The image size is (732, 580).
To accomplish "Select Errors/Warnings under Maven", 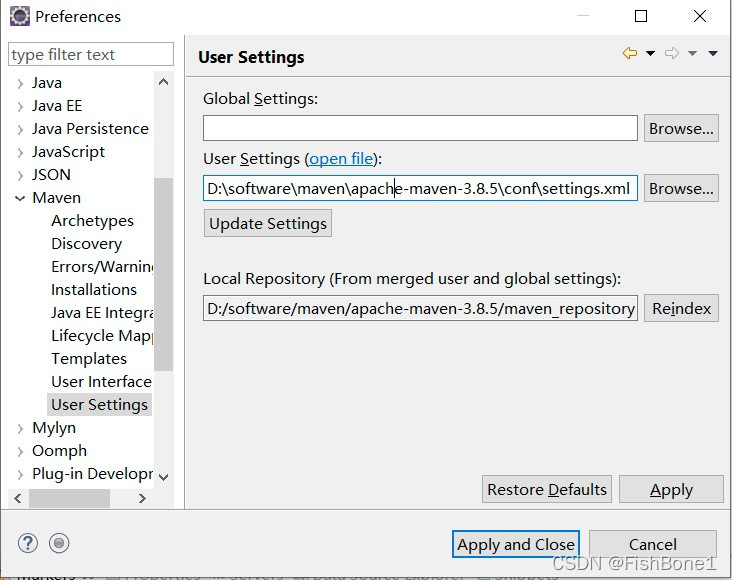I will pyautogui.click(x=102, y=266).
